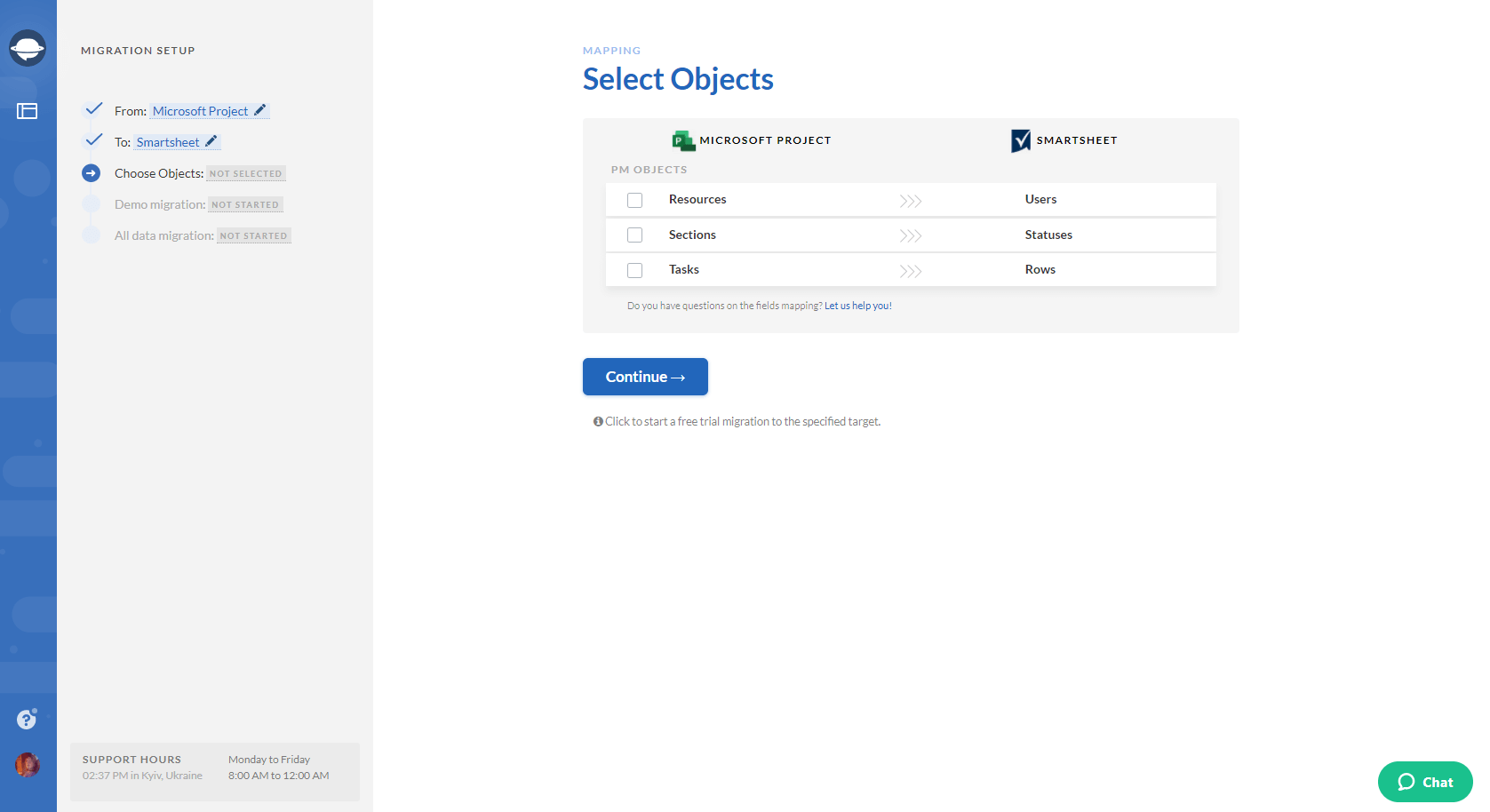Click the Continue button

pyautogui.click(x=645, y=377)
